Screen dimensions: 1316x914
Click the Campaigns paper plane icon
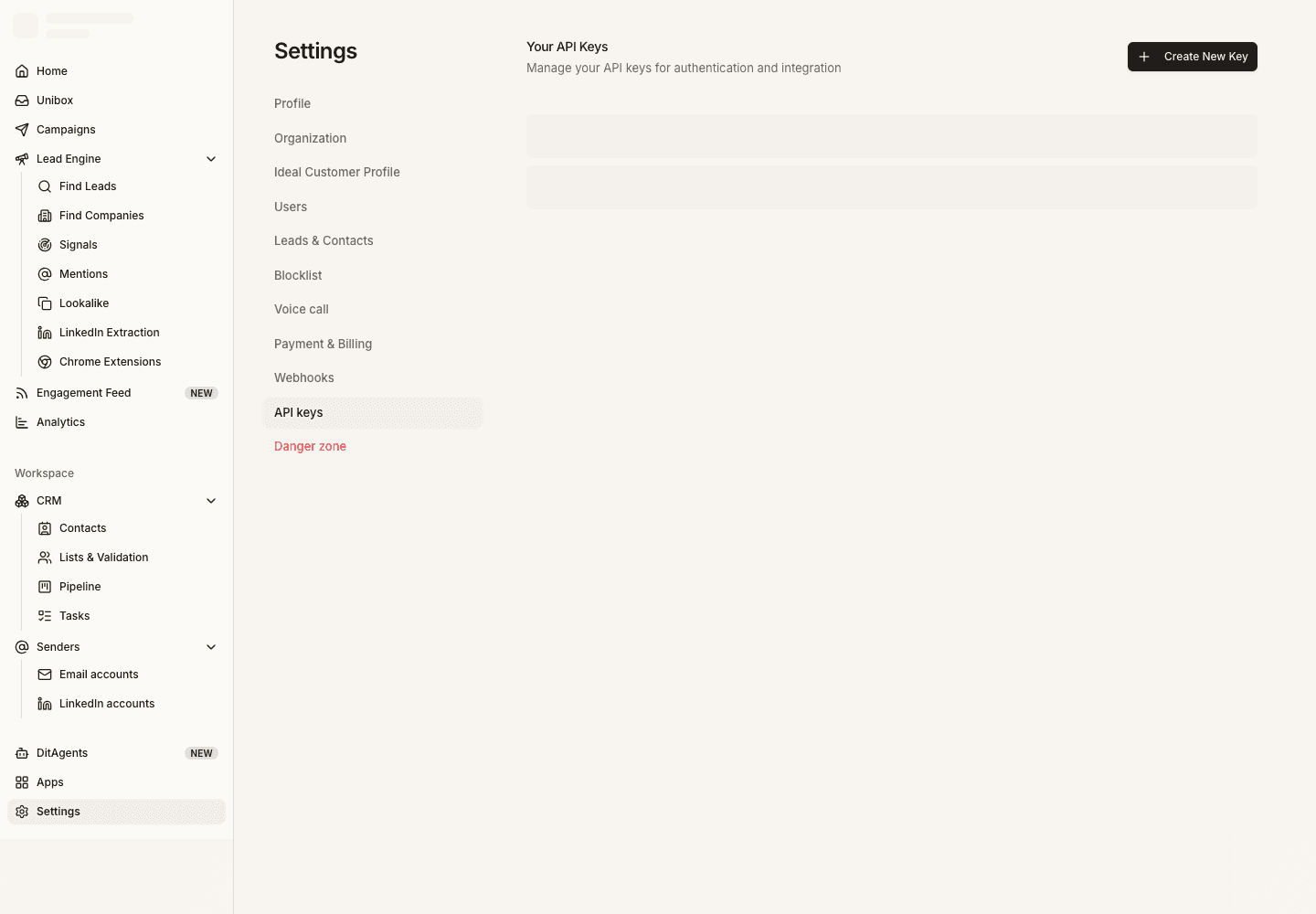point(22,130)
